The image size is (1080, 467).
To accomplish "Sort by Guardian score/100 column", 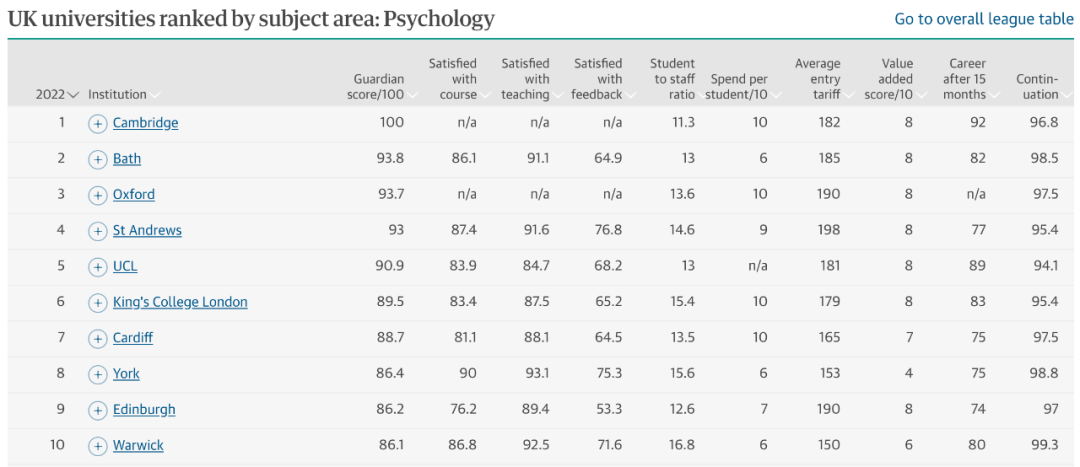I will point(380,87).
